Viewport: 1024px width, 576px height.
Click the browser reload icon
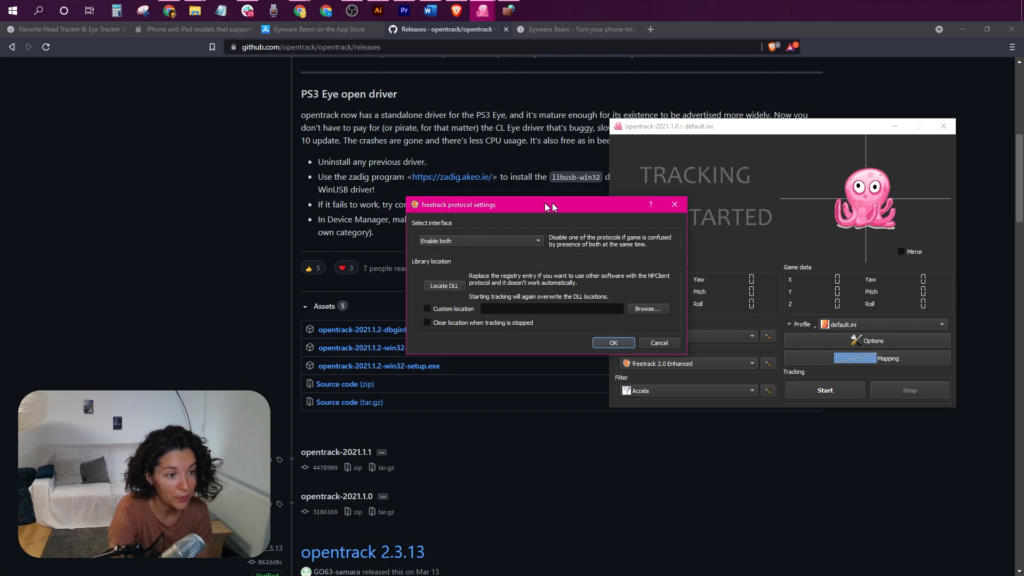46,47
